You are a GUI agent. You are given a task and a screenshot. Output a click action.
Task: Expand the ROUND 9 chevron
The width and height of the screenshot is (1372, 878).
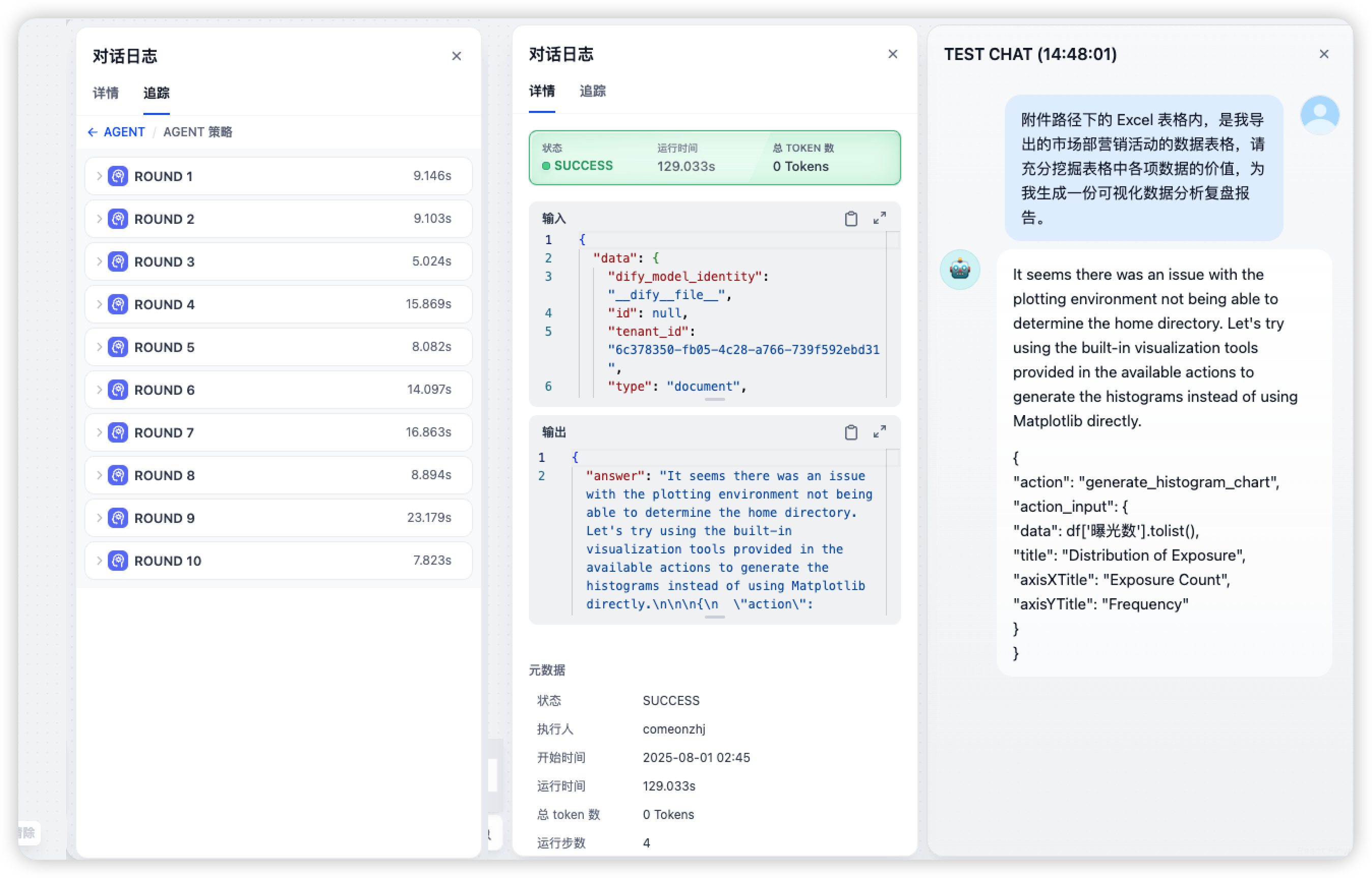[99, 518]
